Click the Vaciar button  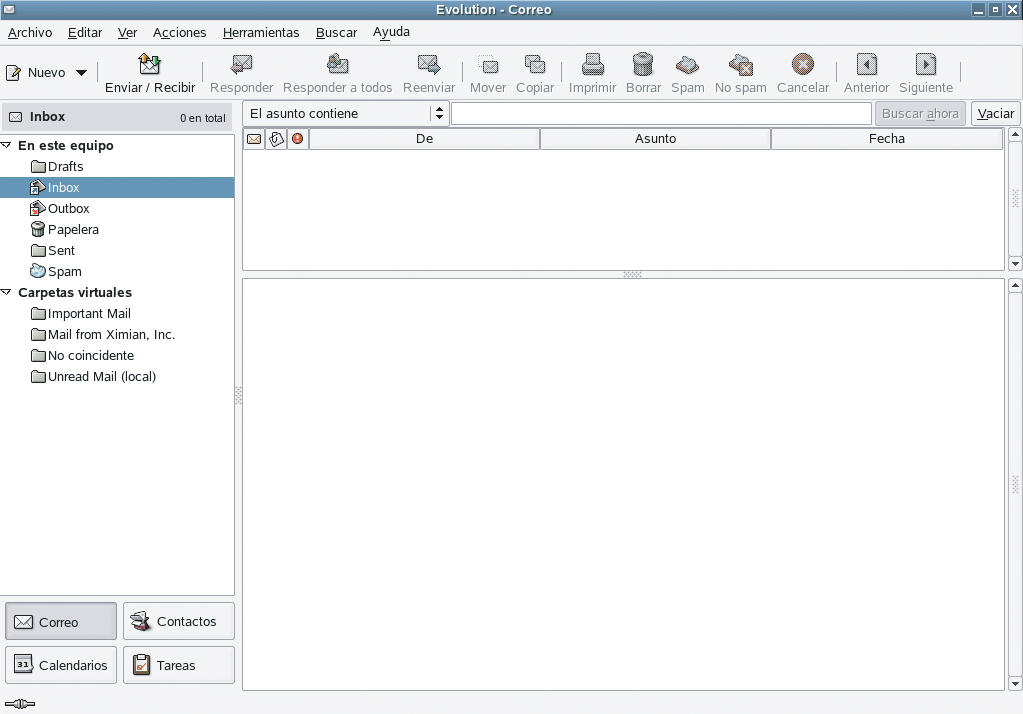coord(996,114)
